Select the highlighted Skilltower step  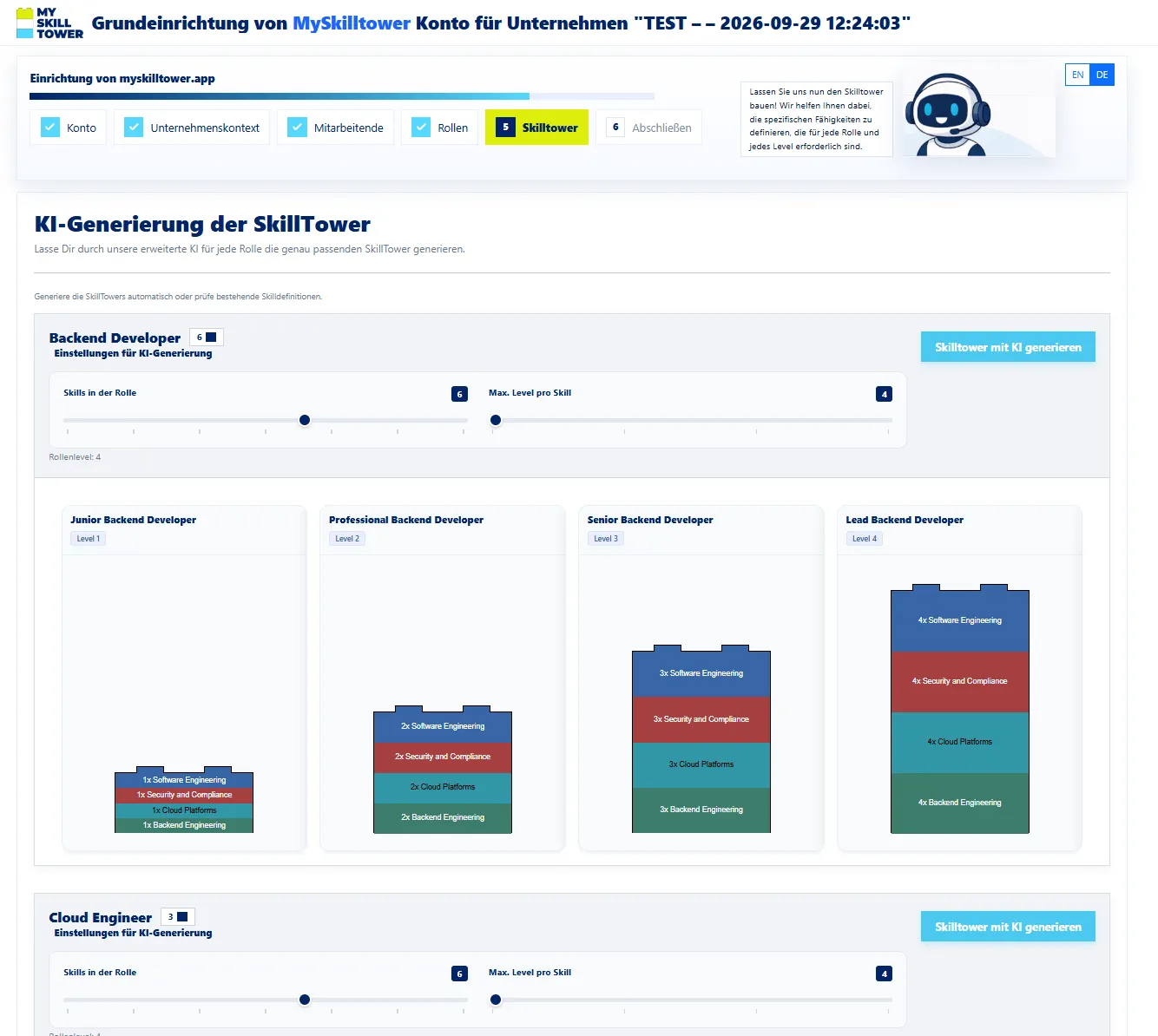coord(536,127)
